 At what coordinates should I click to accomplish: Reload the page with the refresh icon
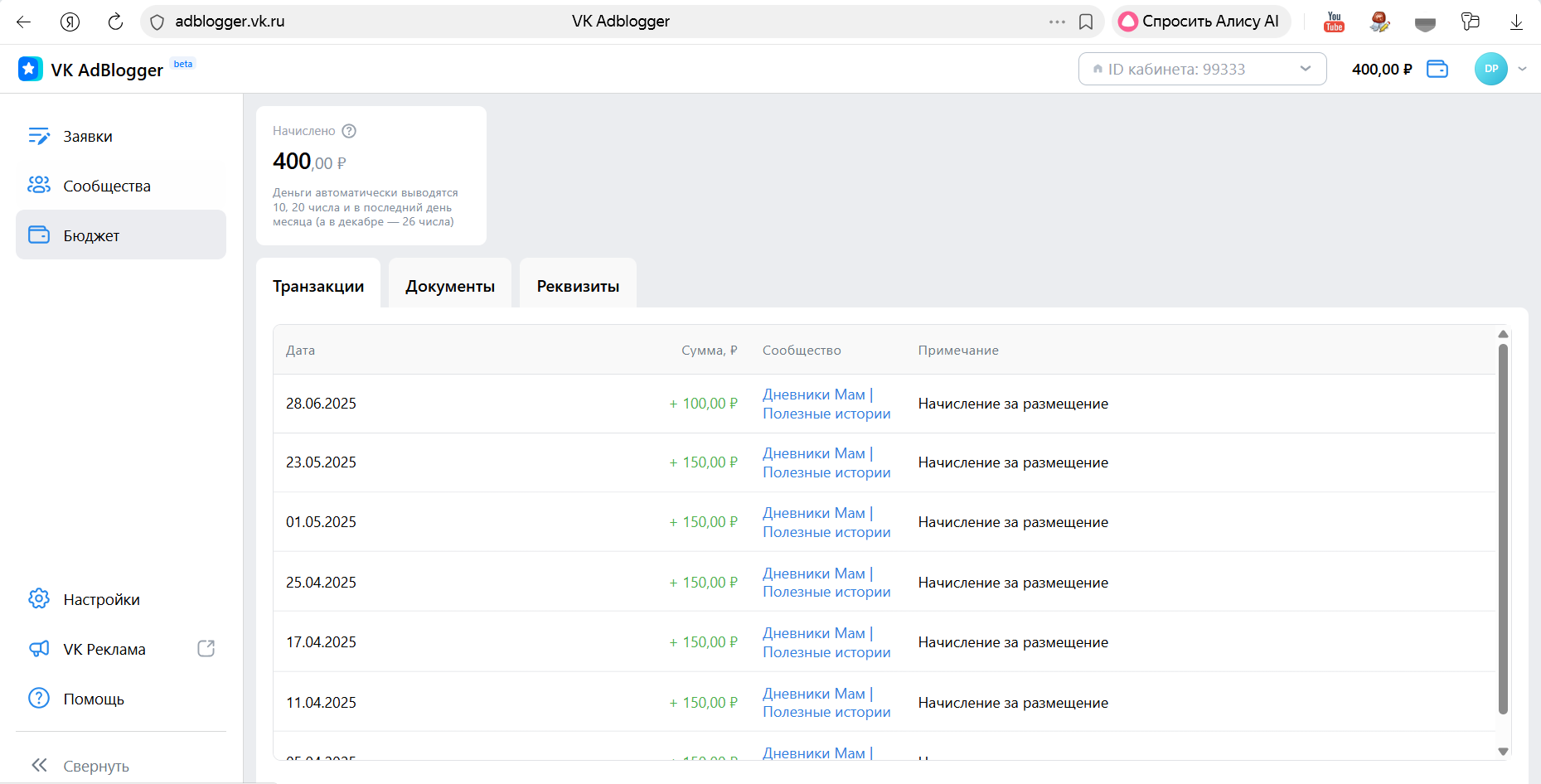click(x=115, y=22)
